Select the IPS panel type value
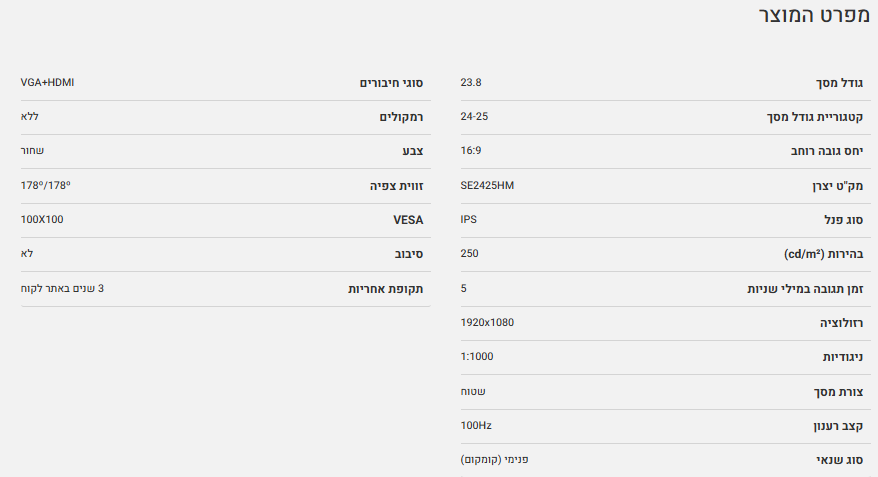The image size is (878, 477). tap(469, 219)
